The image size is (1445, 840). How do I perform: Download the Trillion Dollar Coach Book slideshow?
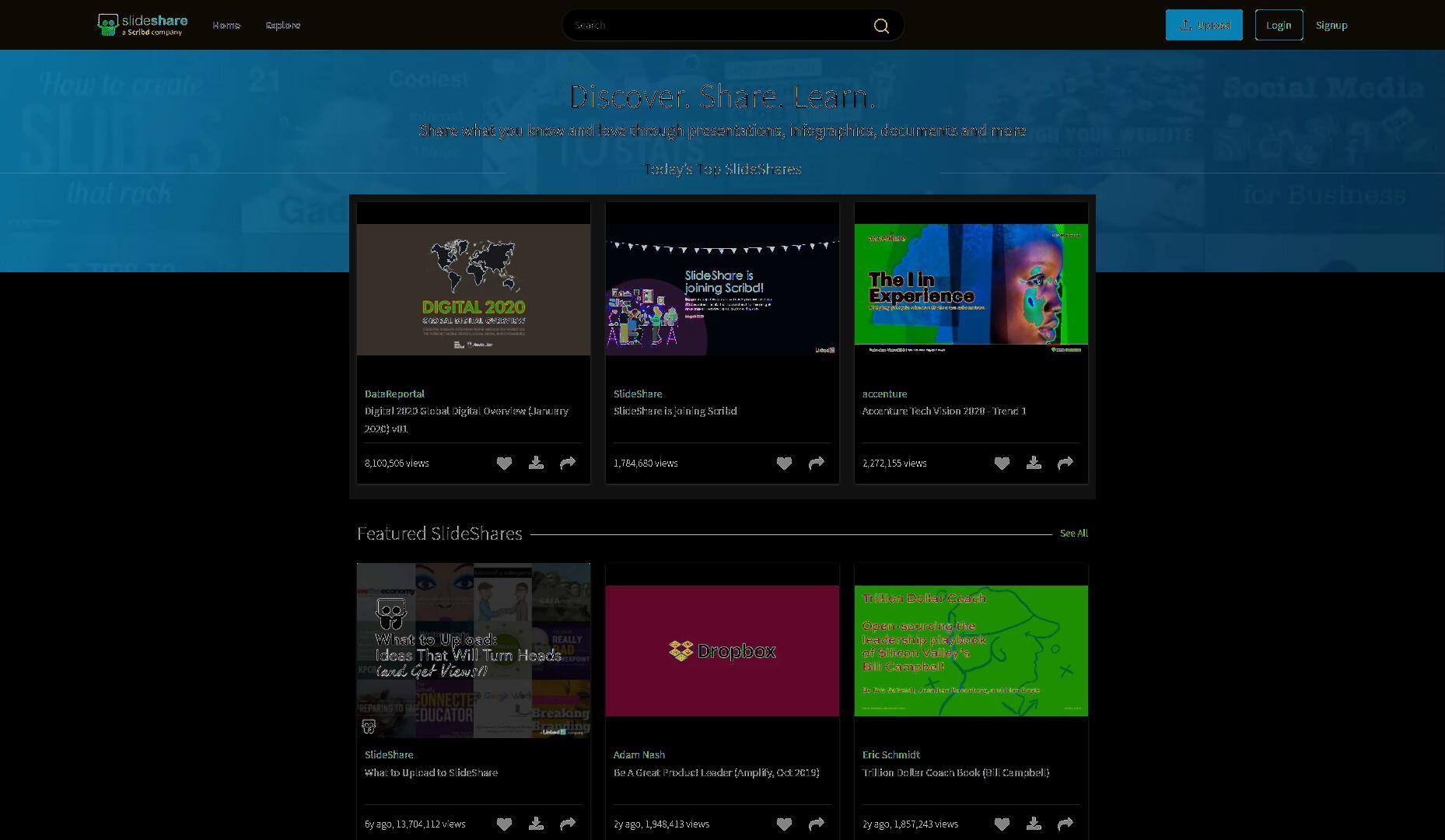[1034, 824]
